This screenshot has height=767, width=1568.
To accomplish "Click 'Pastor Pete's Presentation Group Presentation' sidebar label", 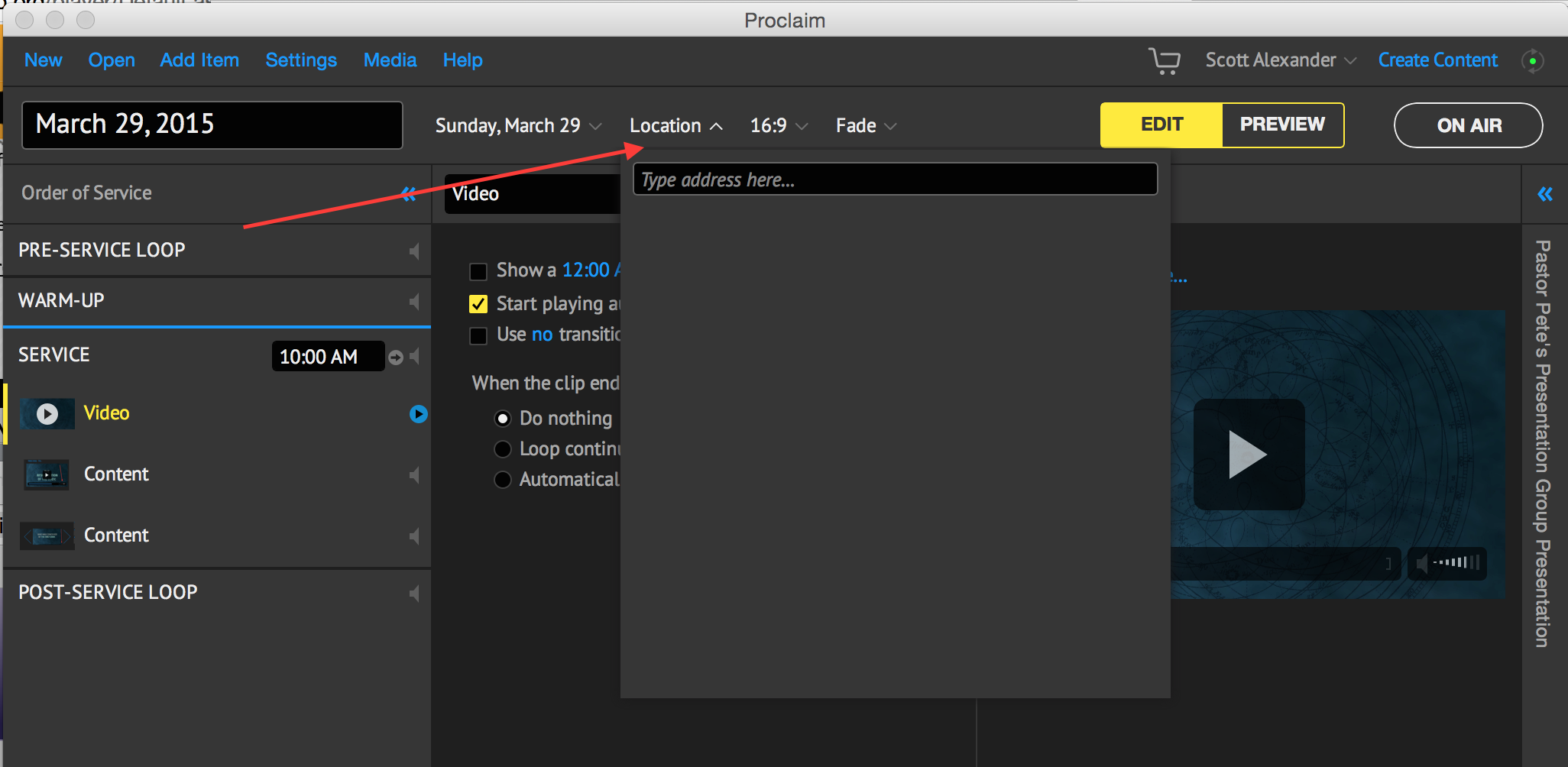I will (x=1543, y=444).
